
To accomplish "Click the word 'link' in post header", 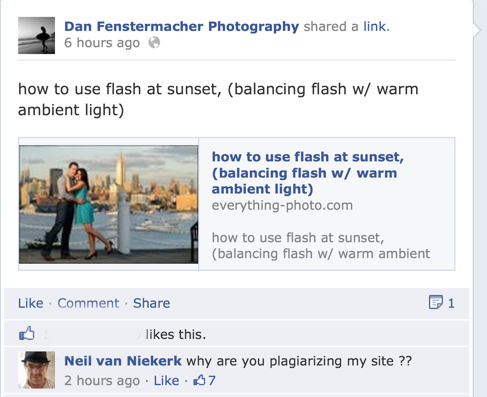I will click(x=374, y=26).
